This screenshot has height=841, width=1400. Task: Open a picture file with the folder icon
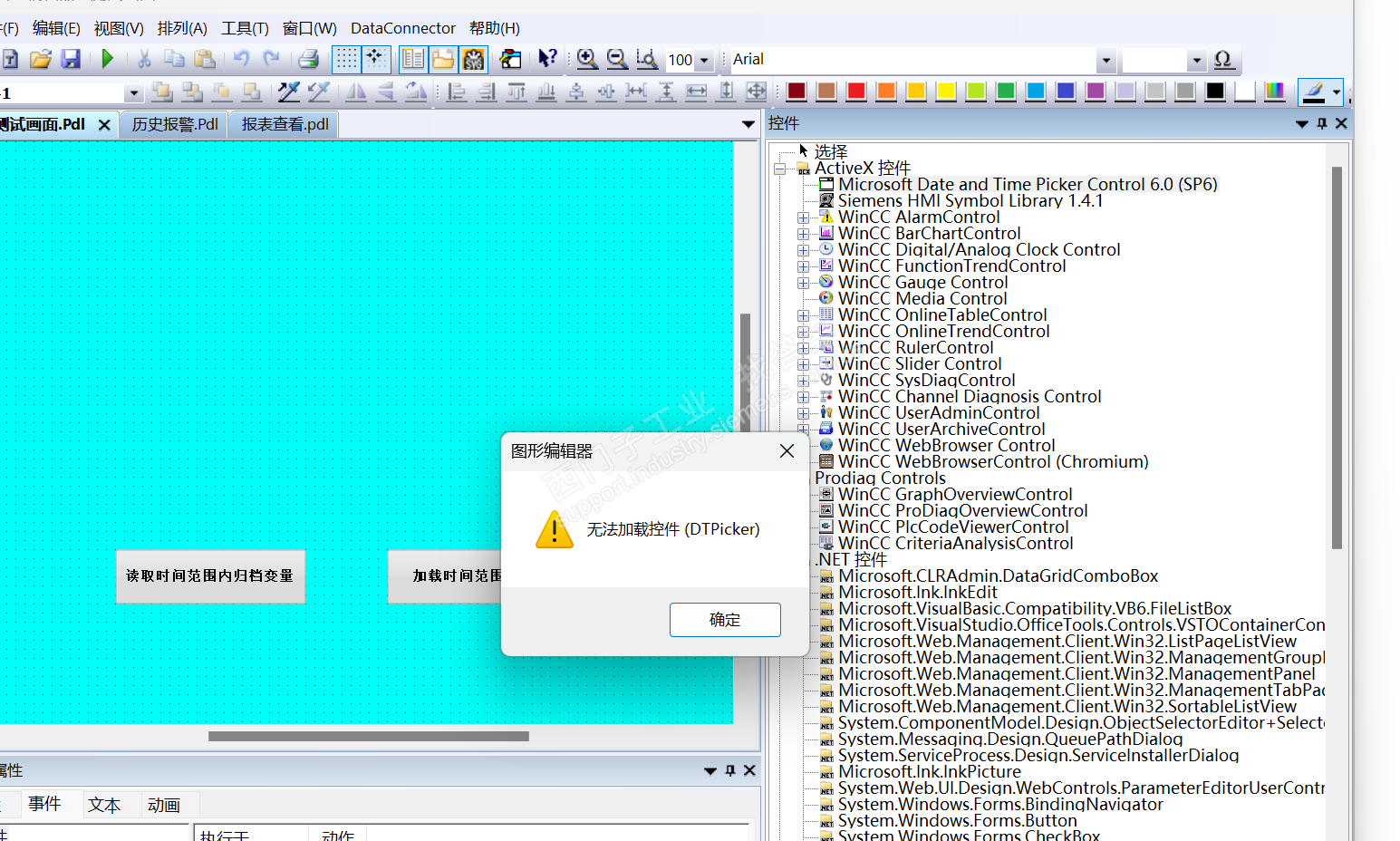[40, 60]
